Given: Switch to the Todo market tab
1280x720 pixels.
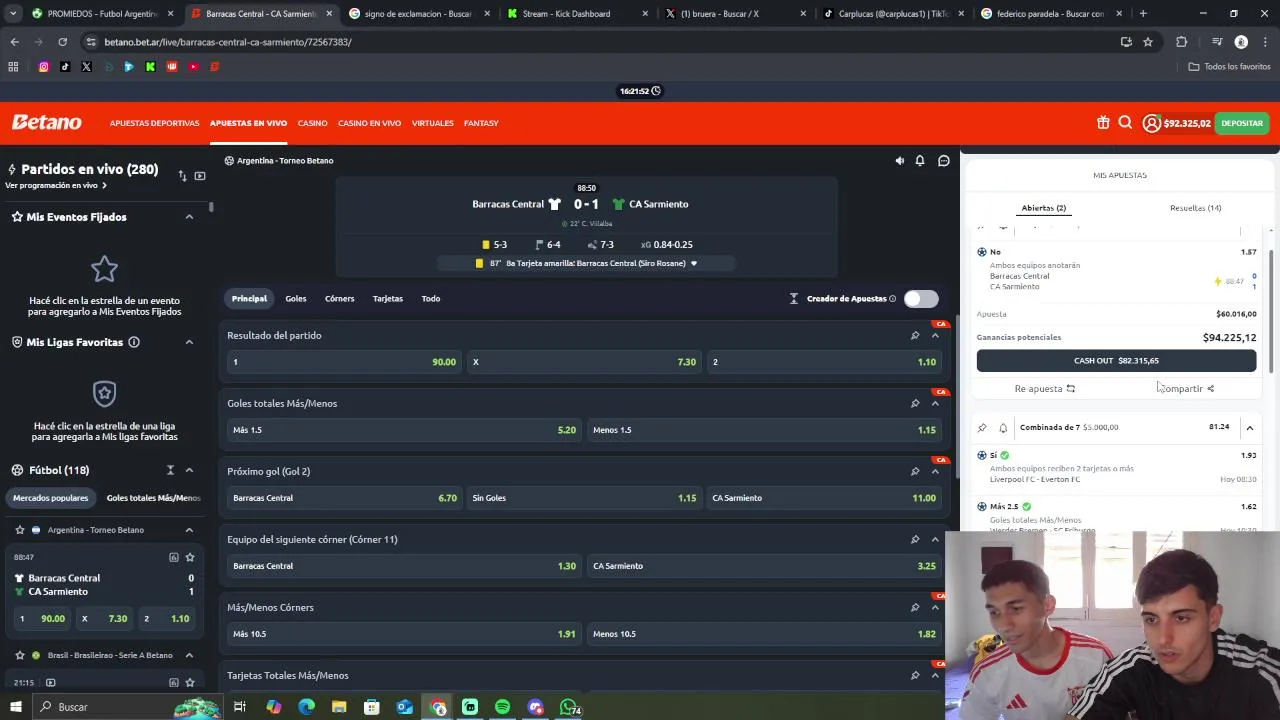Looking at the screenshot, I should pyautogui.click(x=431, y=298).
